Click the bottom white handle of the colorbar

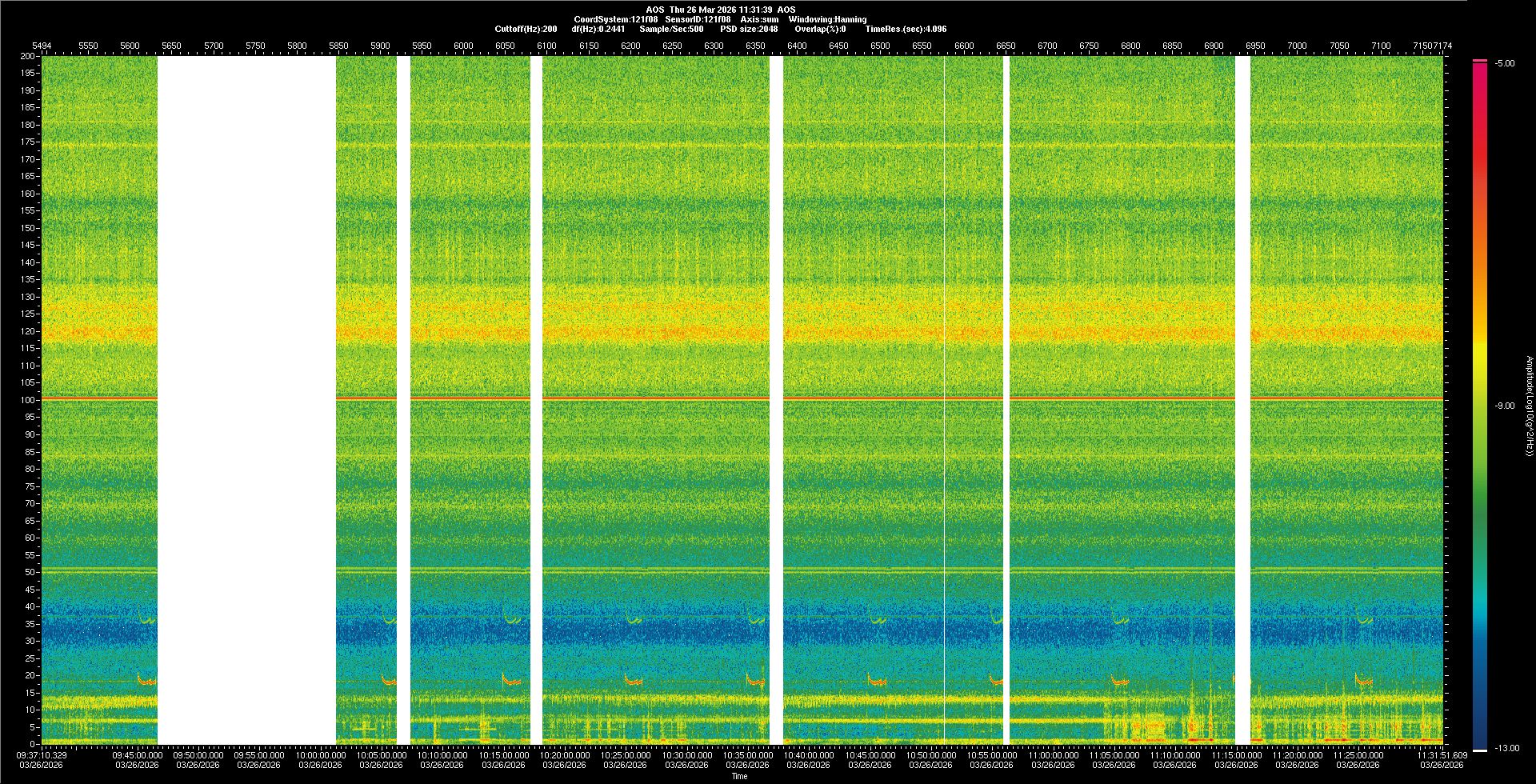coord(1479,750)
